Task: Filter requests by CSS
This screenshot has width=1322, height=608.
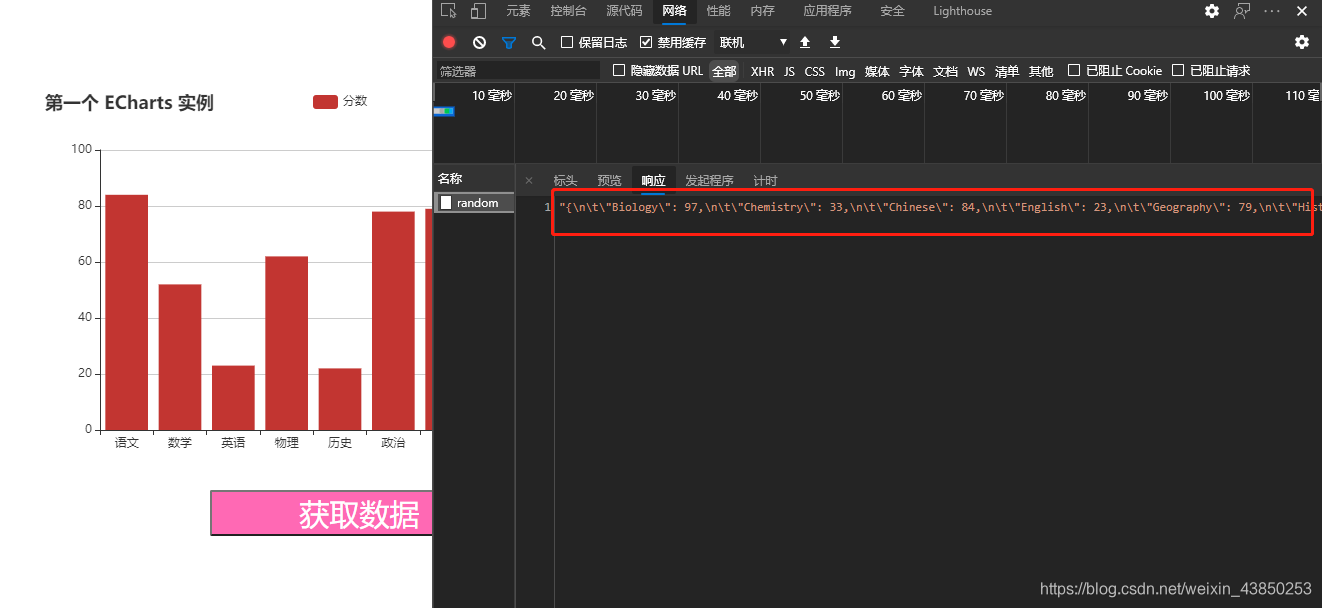Action: point(815,71)
